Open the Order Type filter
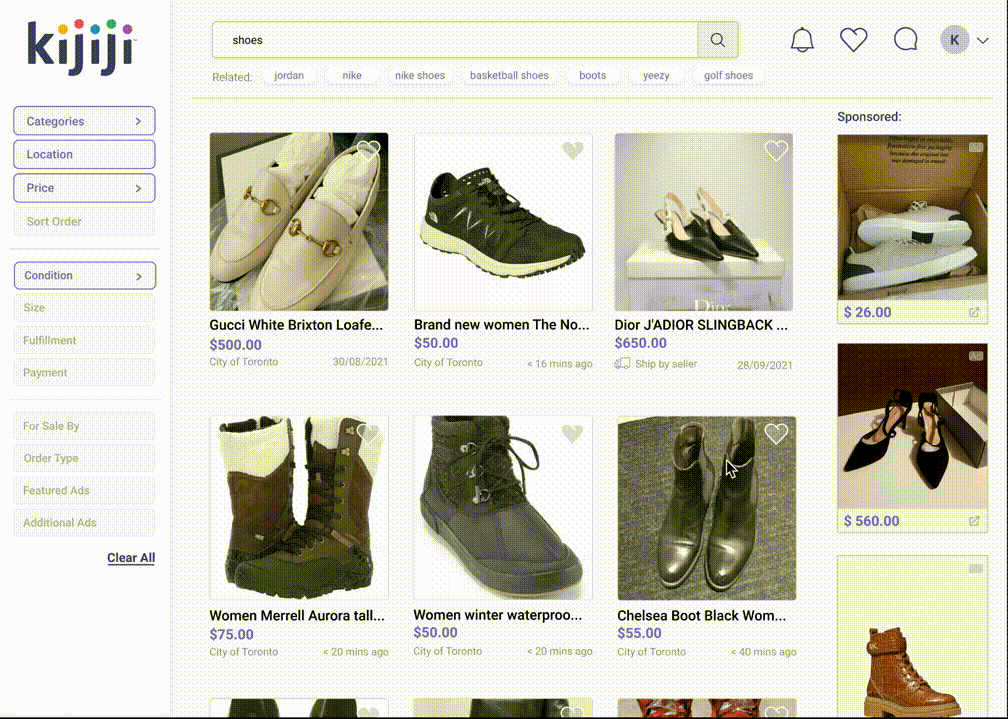1008x719 pixels. click(84, 458)
